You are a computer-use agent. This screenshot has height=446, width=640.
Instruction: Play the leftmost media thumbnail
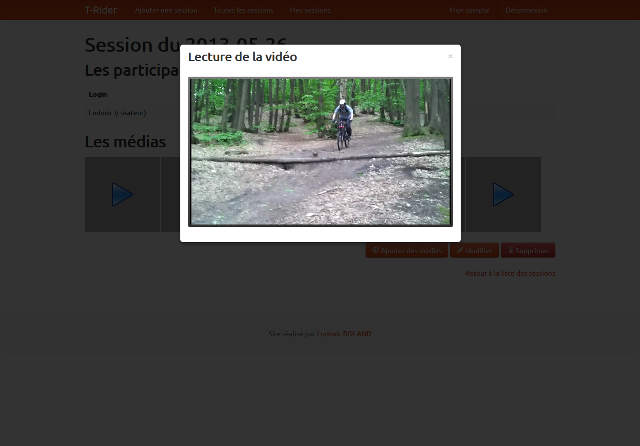(x=122, y=195)
